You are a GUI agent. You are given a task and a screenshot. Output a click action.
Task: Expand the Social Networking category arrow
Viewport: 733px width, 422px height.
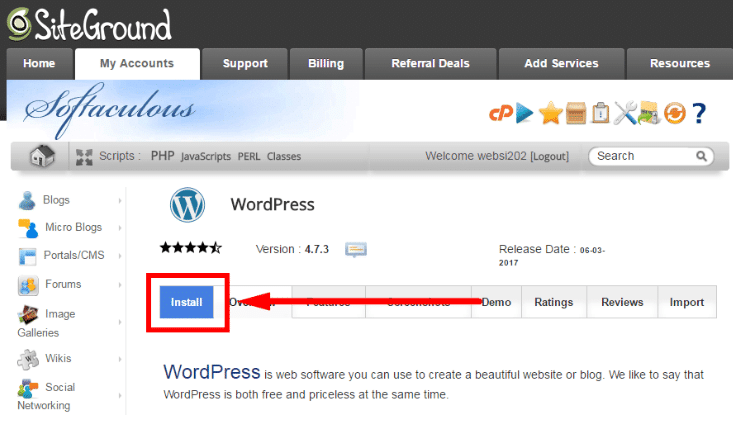120,396
